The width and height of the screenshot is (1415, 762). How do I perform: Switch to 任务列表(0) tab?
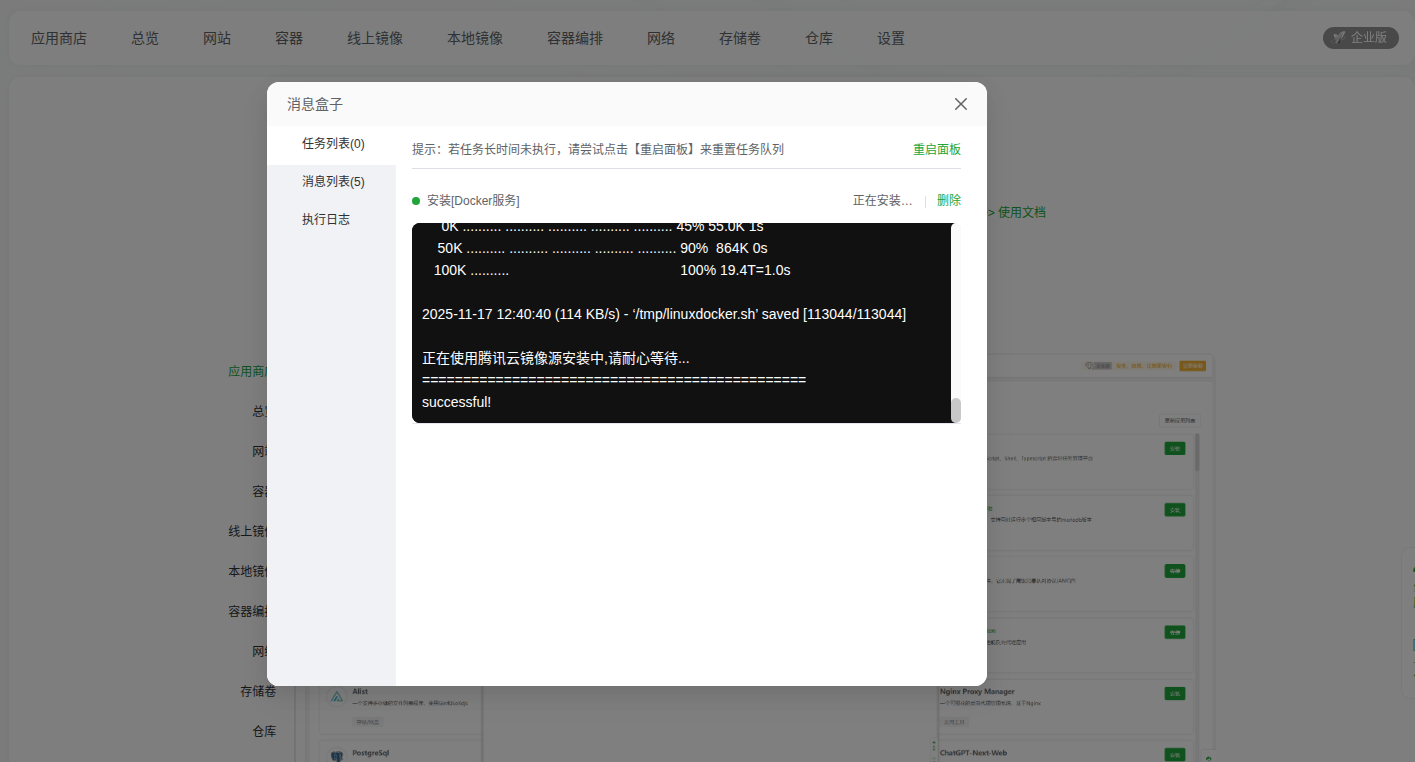point(333,144)
